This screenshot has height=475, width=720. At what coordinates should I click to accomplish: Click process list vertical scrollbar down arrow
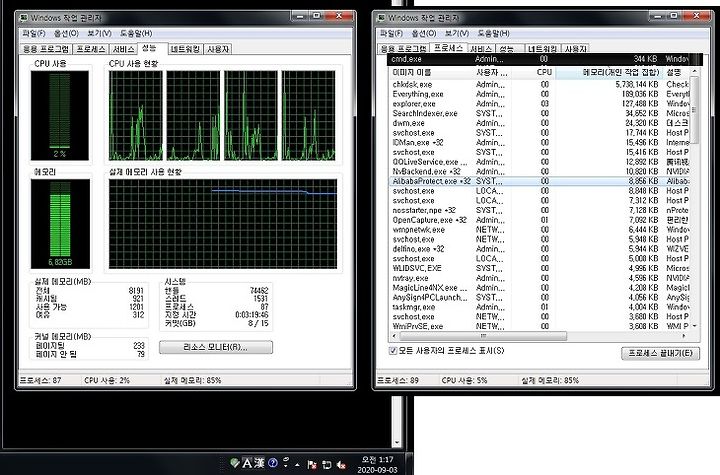pyautogui.click(x=694, y=326)
